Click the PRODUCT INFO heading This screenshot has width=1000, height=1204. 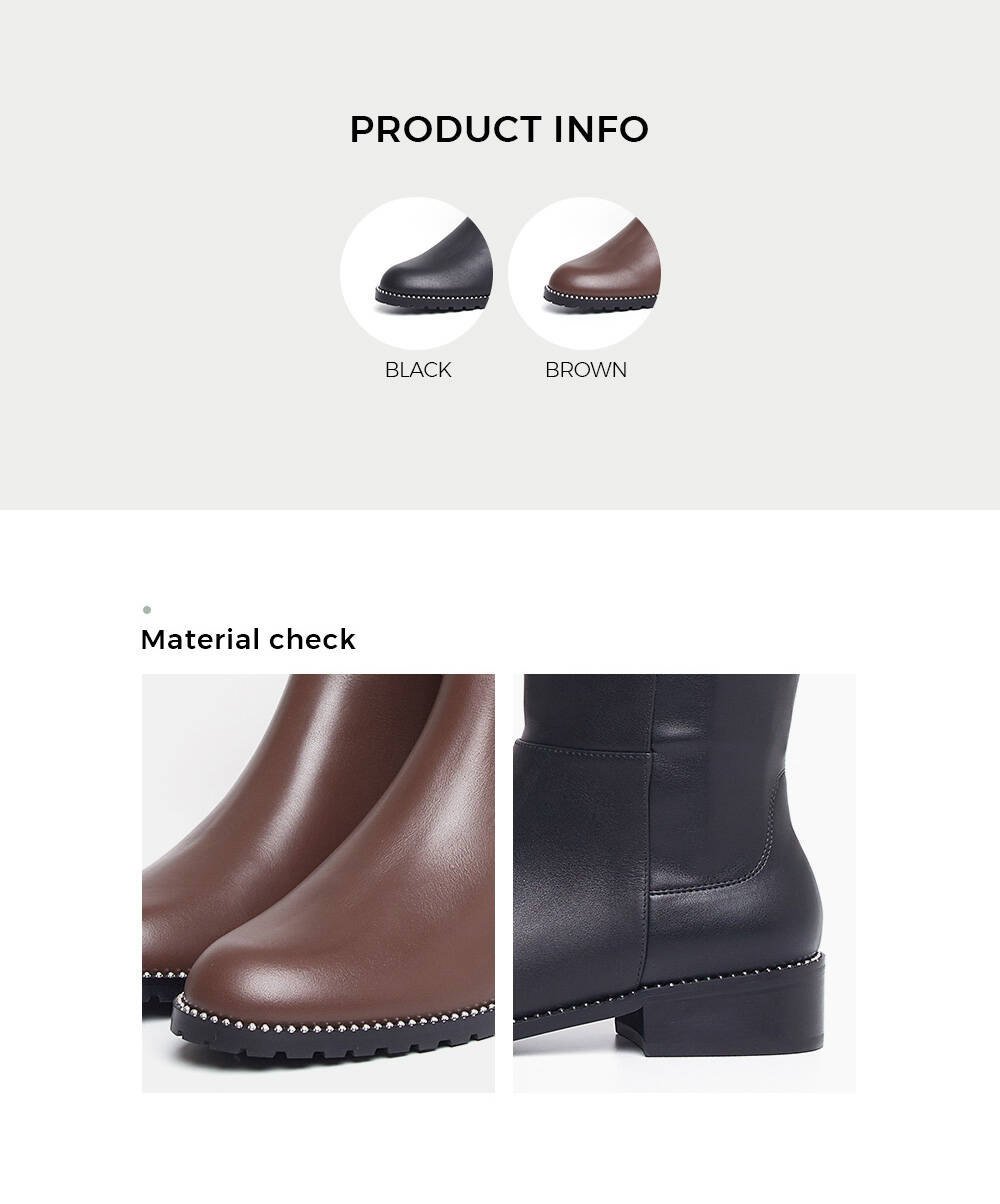coord(499,129)
